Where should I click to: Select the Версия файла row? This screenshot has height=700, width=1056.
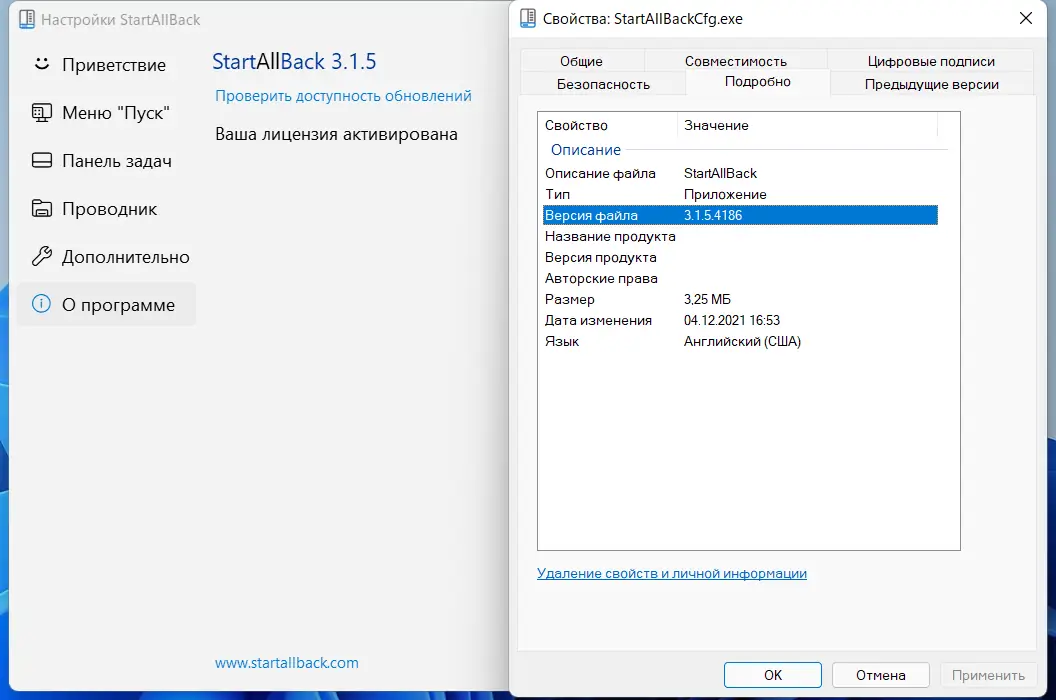pos(740,215)
